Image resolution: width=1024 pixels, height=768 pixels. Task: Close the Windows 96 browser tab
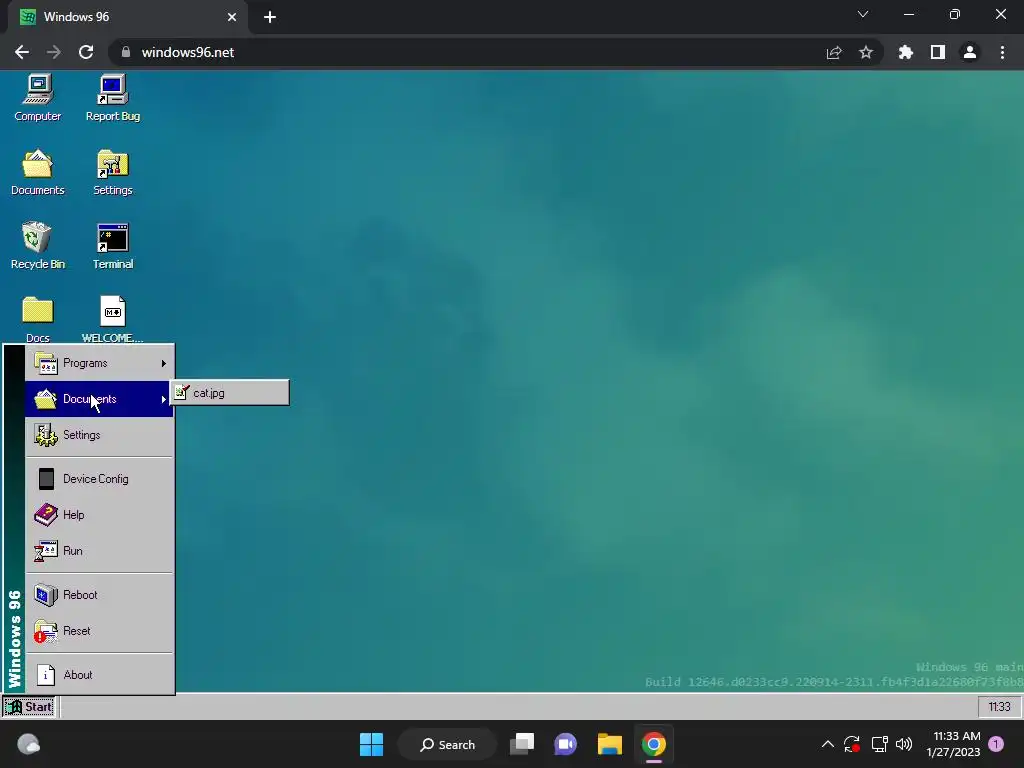click(x=232, y=17)
